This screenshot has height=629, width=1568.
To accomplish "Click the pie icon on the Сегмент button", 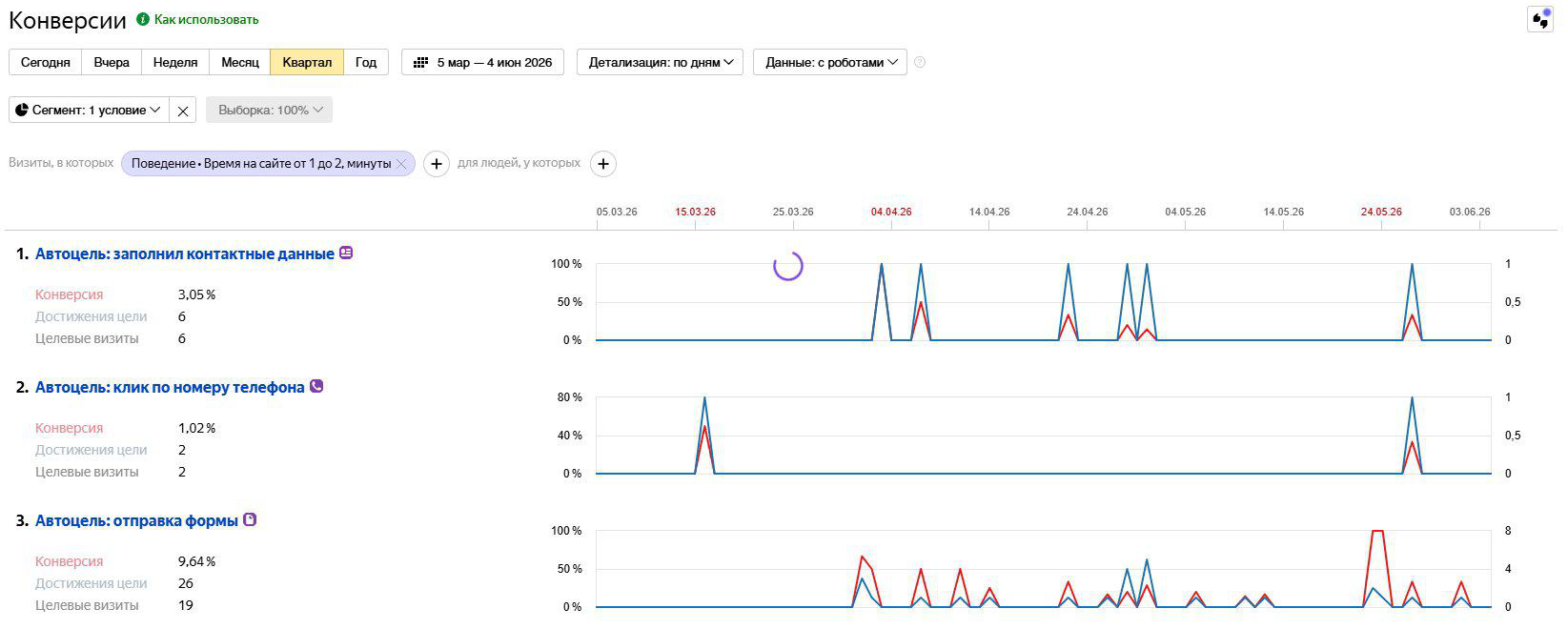I will 22,110.
